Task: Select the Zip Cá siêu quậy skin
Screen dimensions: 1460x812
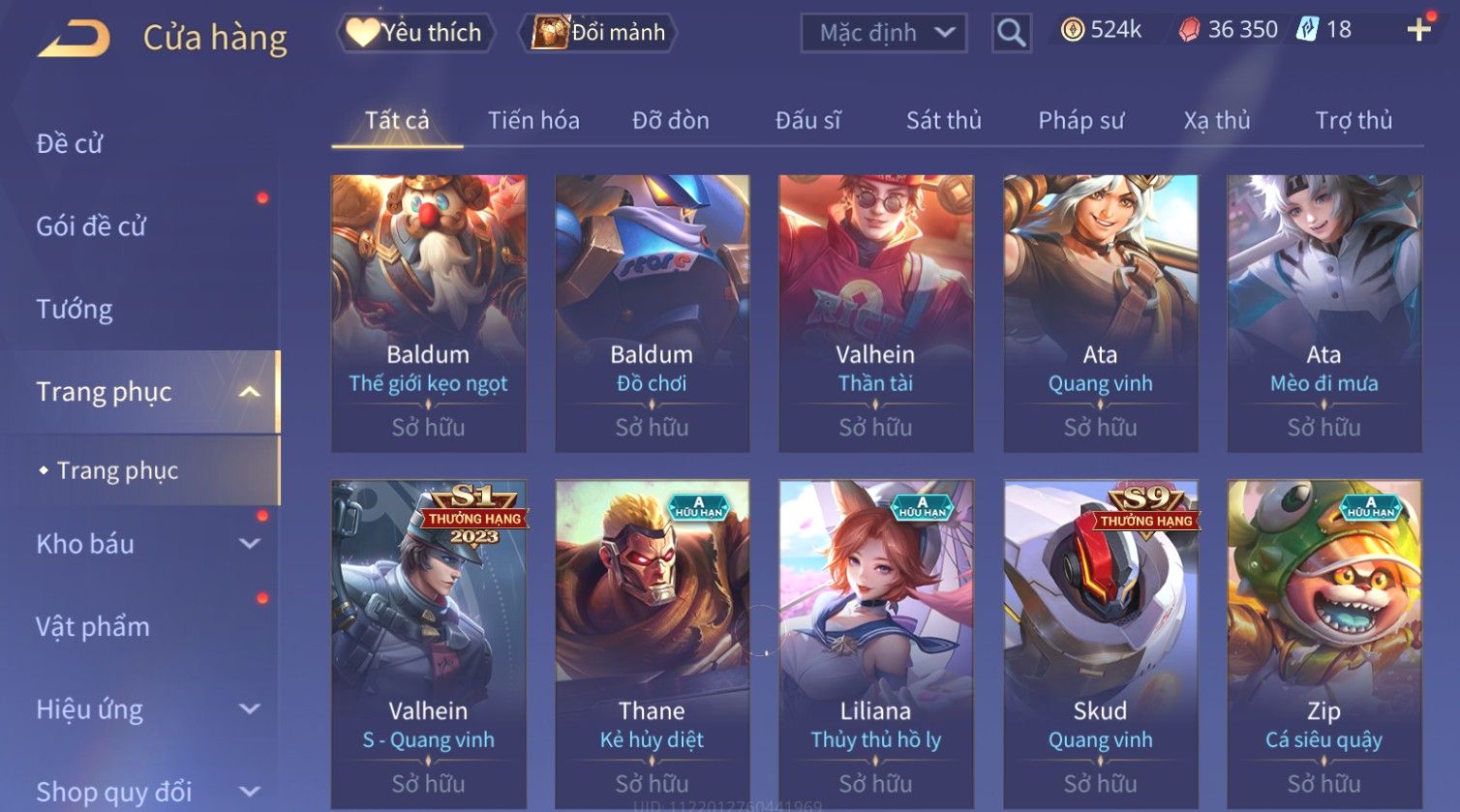Action: pyautogui.click(x=1324, y=644)
